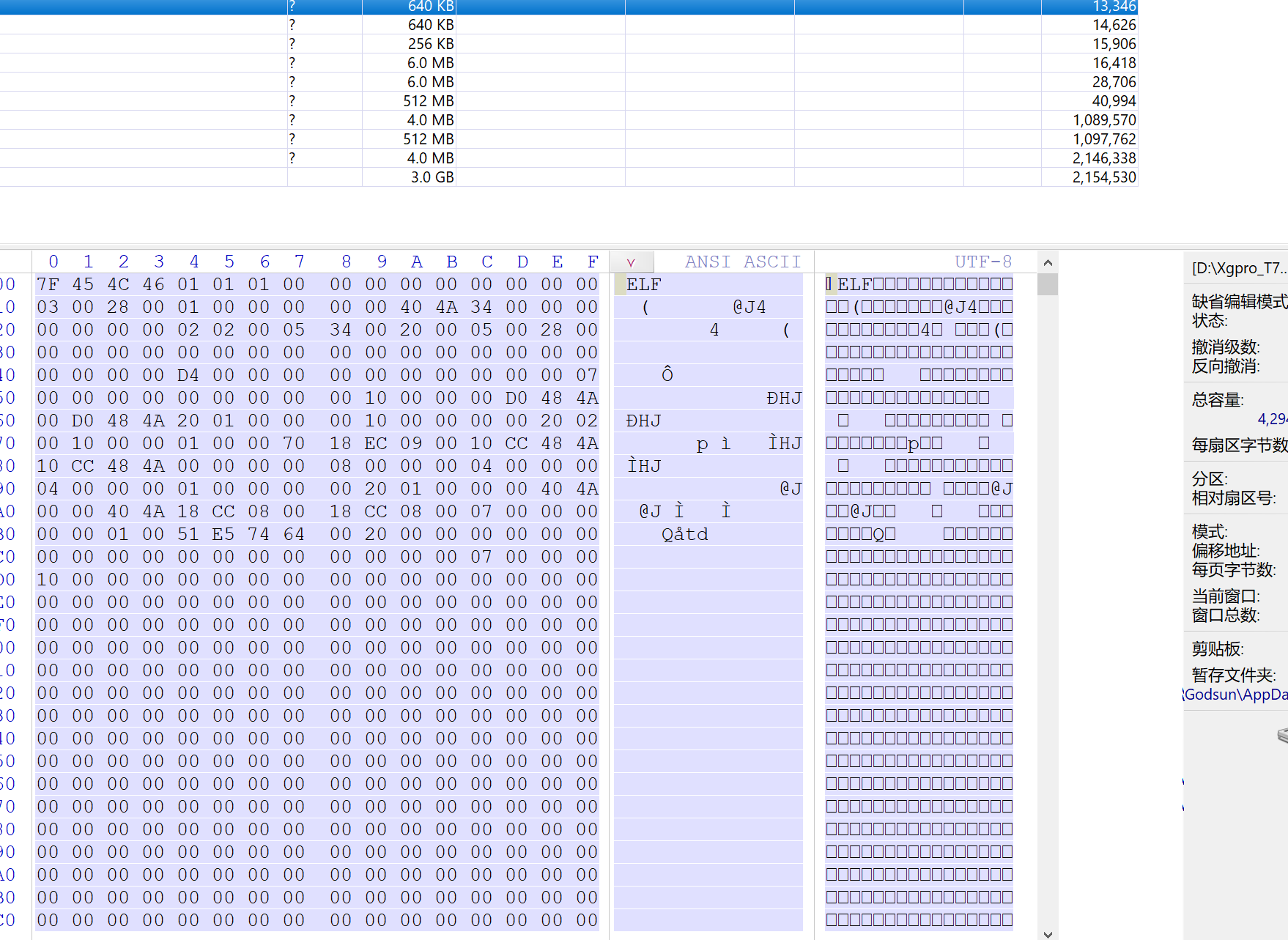The image size is (1288, 940).
Task: Click the 7F byte at hex offset zero
Action: 48,284
